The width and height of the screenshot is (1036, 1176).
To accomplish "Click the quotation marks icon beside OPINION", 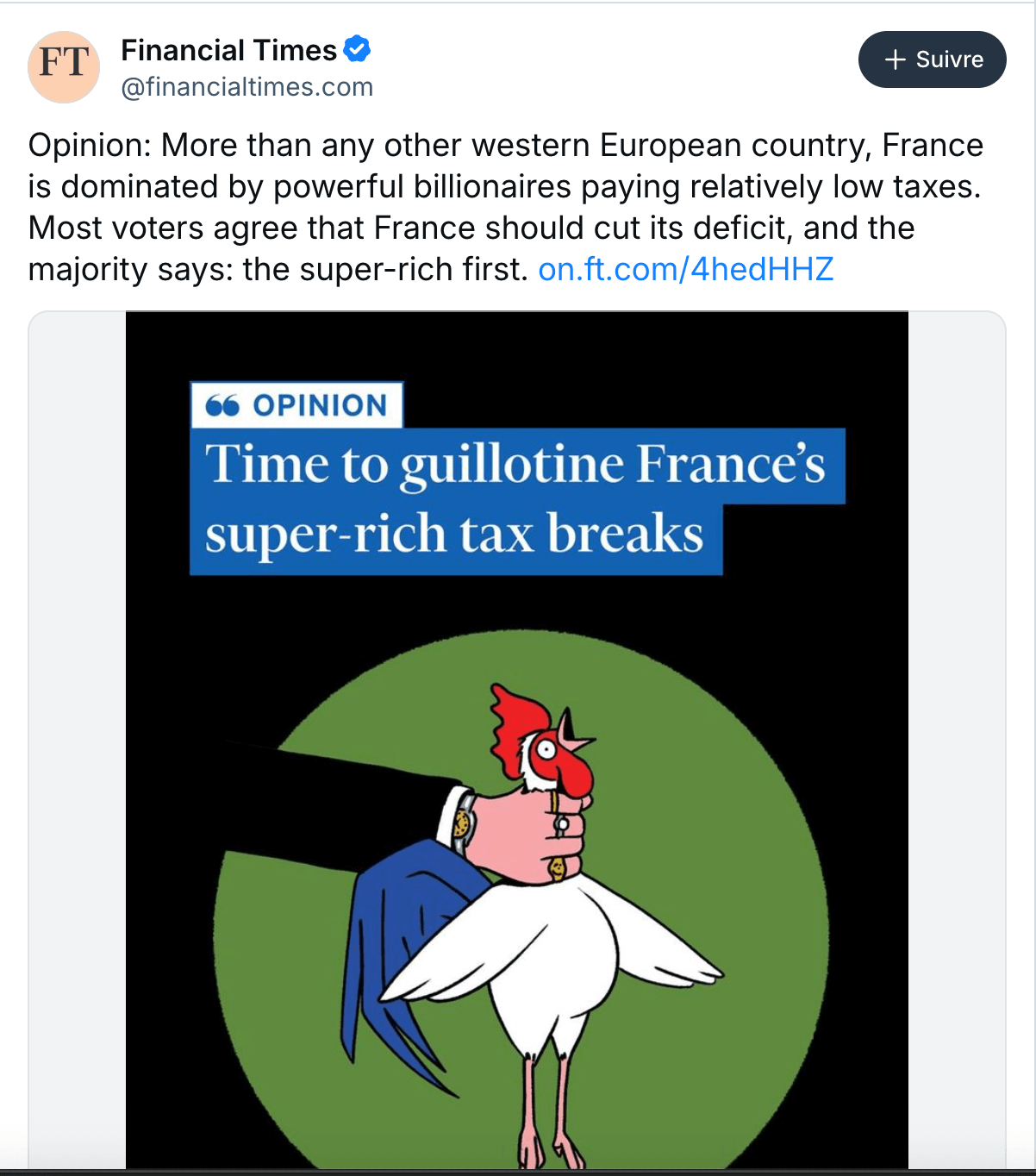I will pyautogui.click(x=222, y=405).
